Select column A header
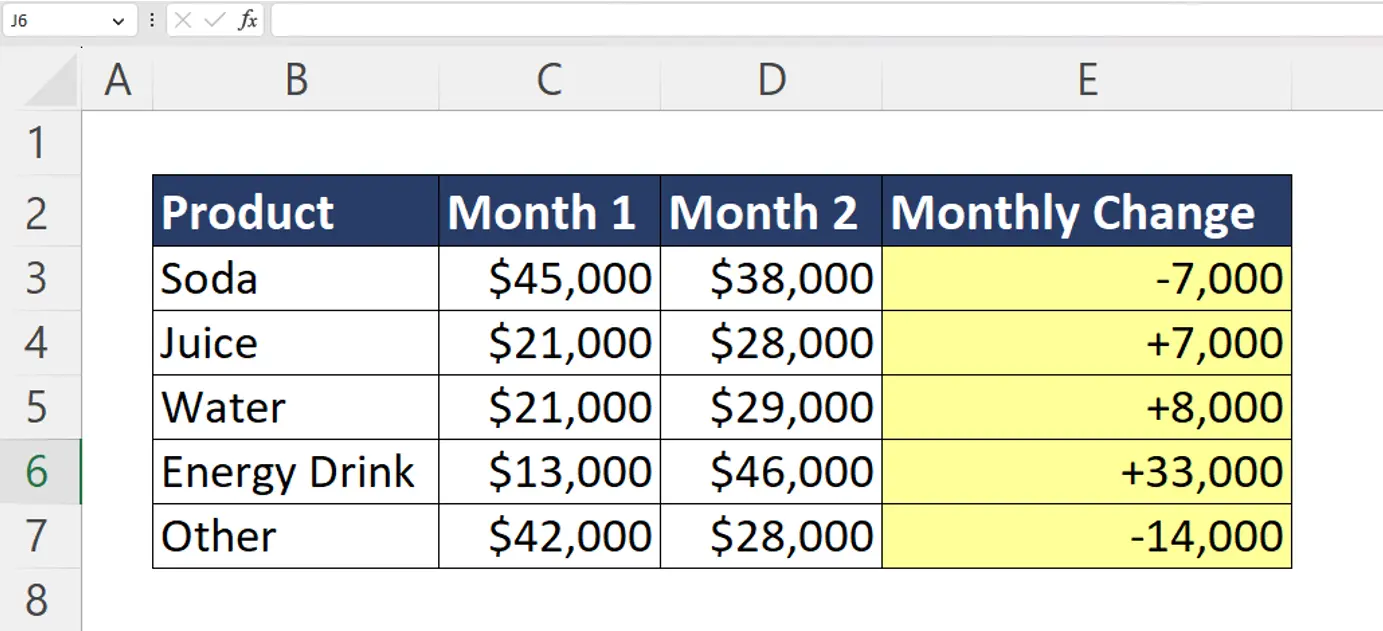 [116, 80]
